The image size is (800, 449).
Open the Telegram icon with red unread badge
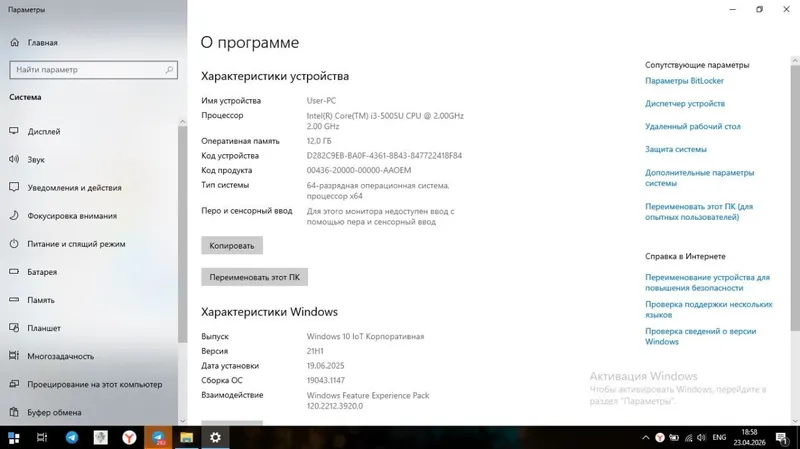[158, 438]
